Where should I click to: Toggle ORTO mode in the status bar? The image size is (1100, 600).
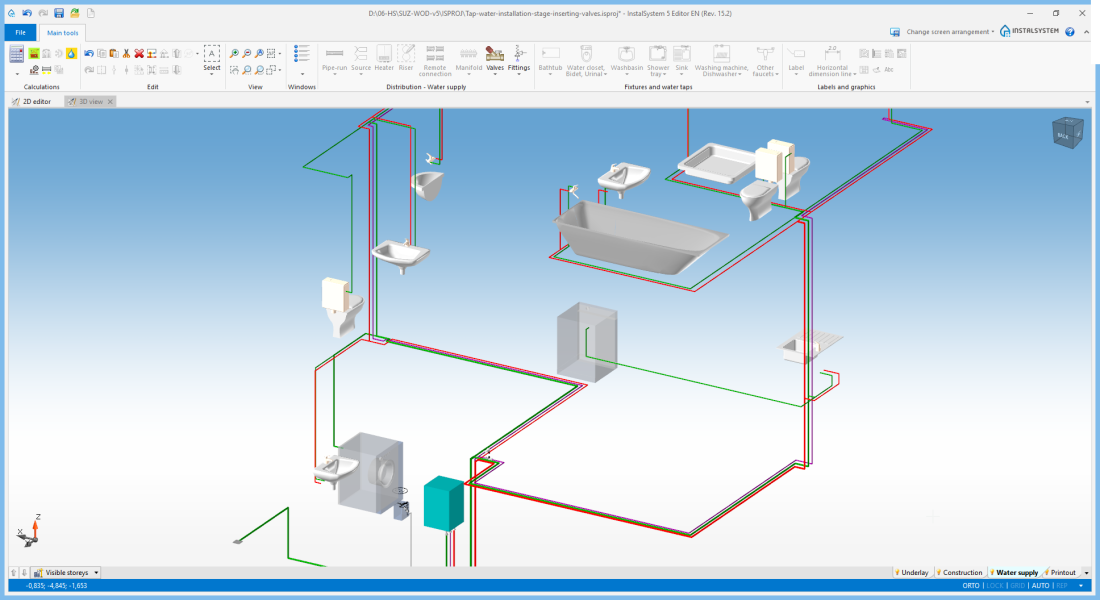[971, 585]
